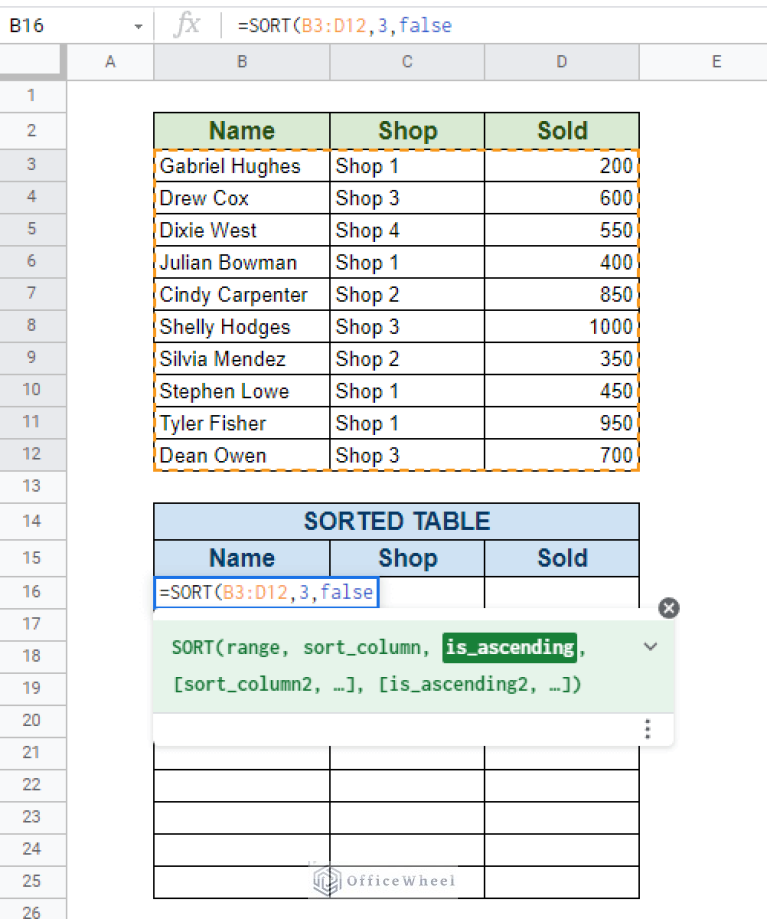Click the false argument in the formula bar

click(x=425, y=25)
